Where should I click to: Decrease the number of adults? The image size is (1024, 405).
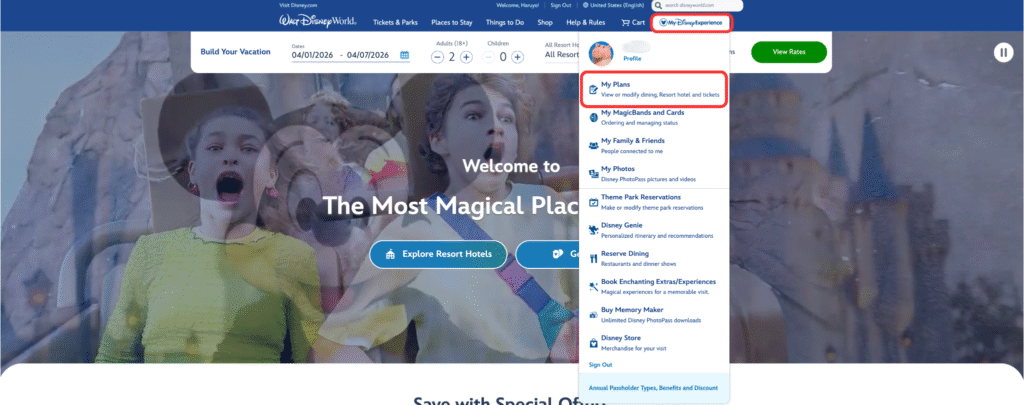438,57
